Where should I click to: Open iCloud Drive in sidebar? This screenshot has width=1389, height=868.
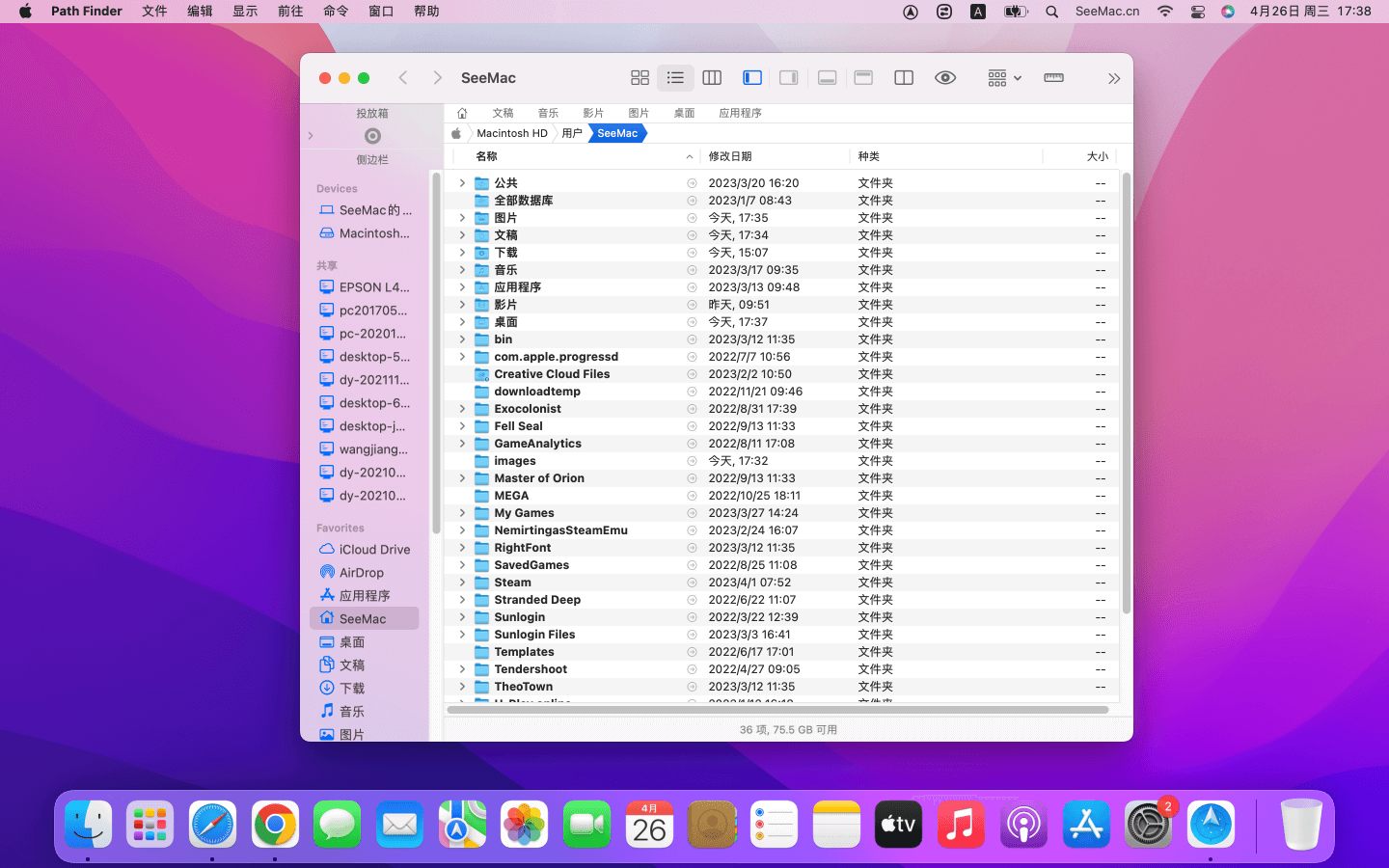[x=365, y=550]
